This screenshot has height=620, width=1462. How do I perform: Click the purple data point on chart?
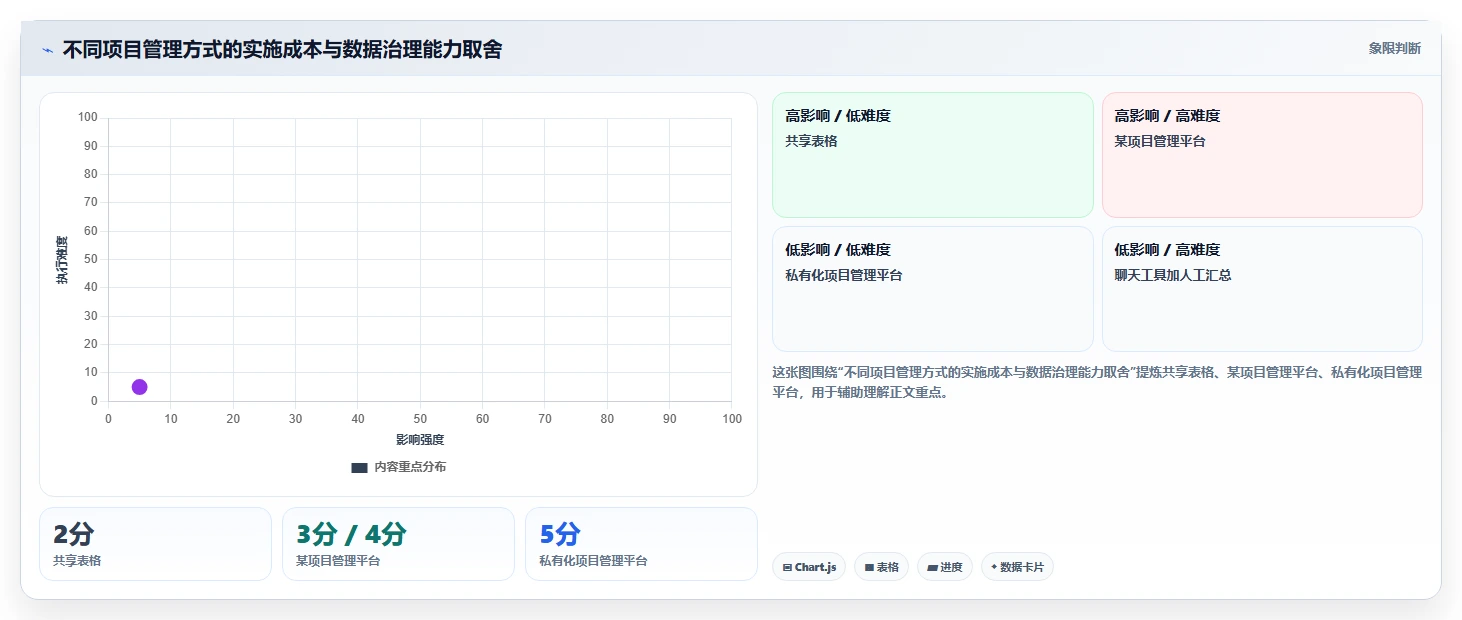click(x=139, y=387)
